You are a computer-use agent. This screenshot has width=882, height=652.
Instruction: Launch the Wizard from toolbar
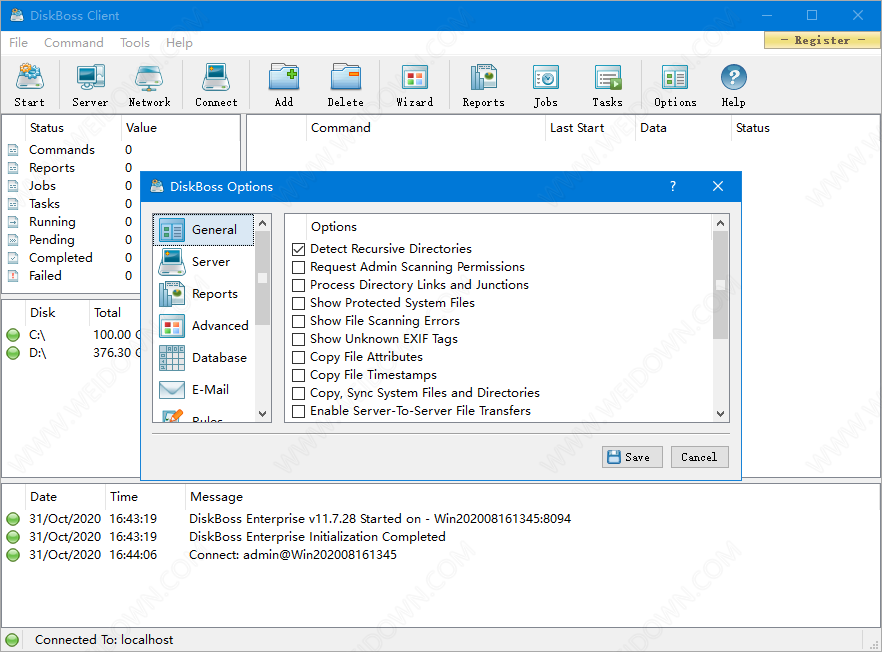pos(415,84)
